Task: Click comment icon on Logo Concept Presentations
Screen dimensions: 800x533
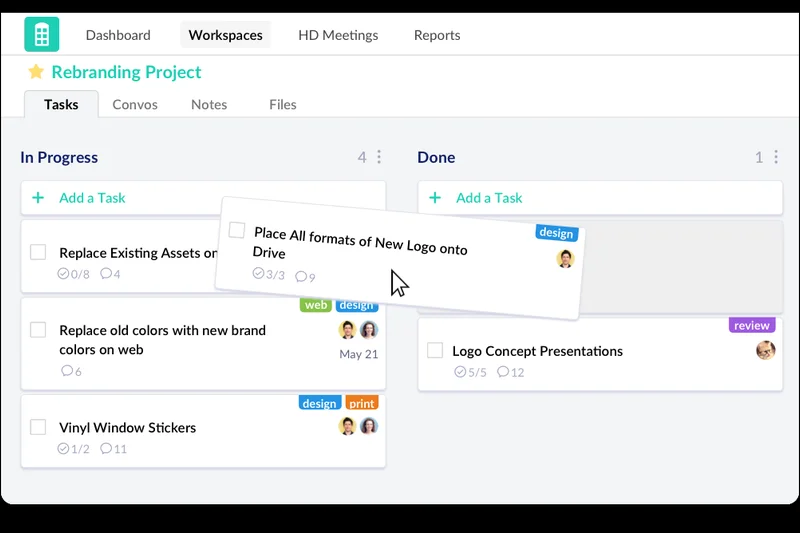Action: (x=503, y=372)
